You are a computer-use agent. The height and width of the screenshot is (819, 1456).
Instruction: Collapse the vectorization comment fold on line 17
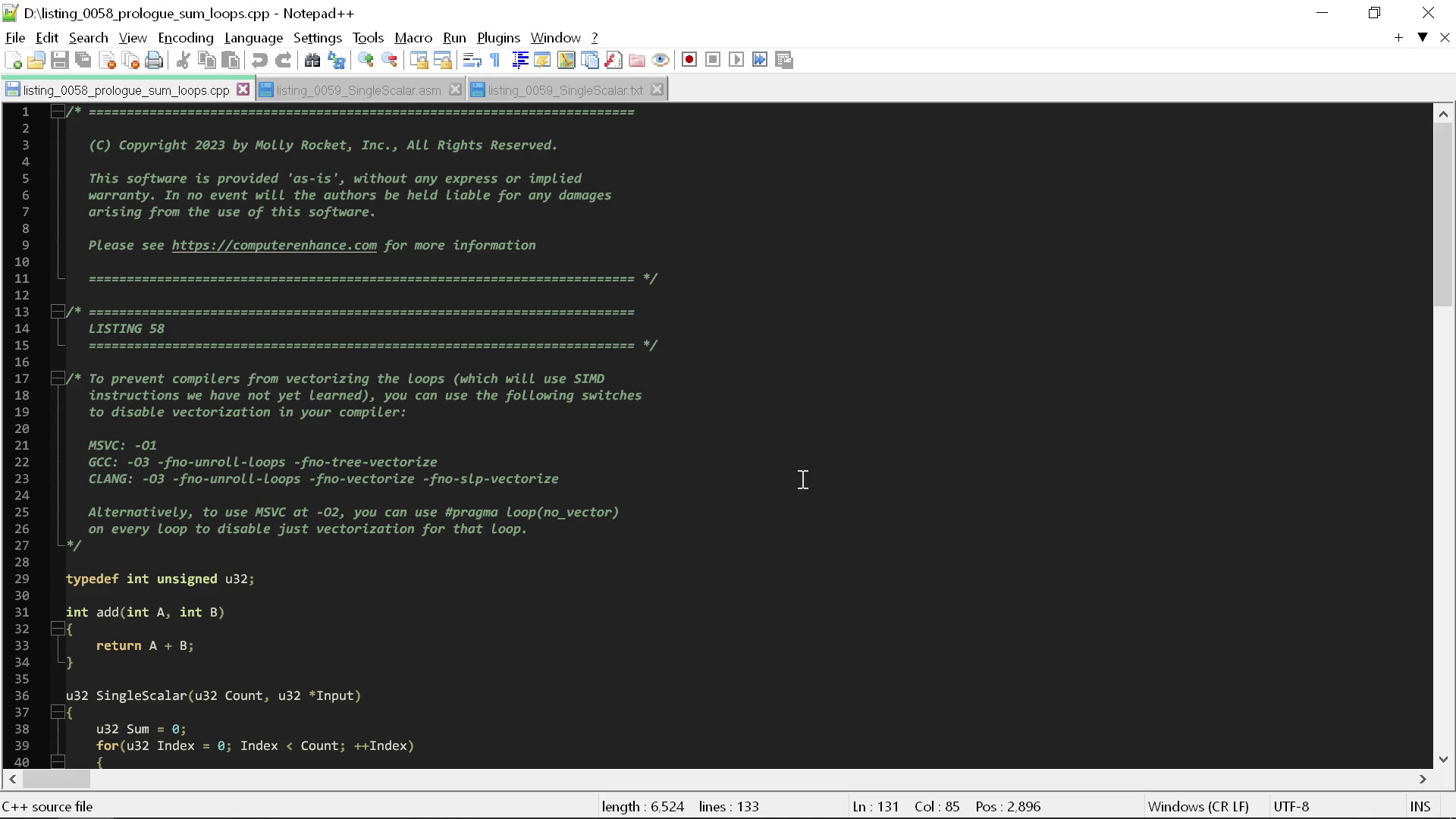pyautogui.click(x=58, y=378)
